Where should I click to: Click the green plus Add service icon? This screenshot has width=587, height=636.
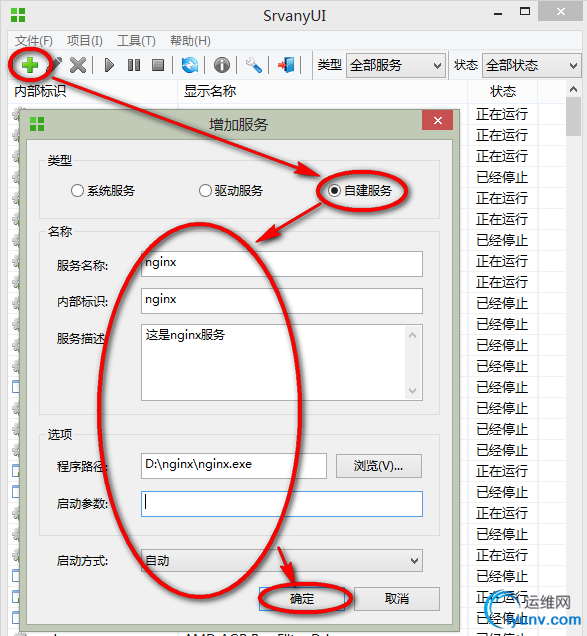30,65
